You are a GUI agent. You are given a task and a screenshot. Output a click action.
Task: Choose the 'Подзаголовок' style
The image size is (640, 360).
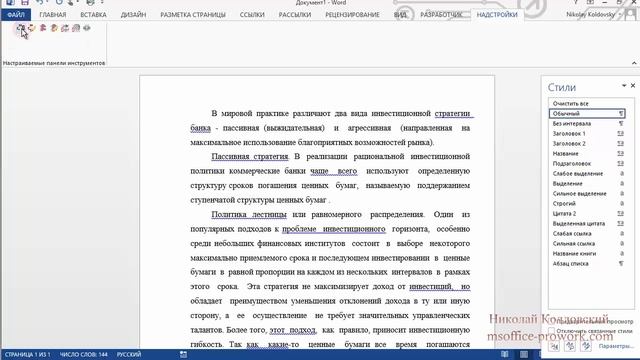pos(587,164)
